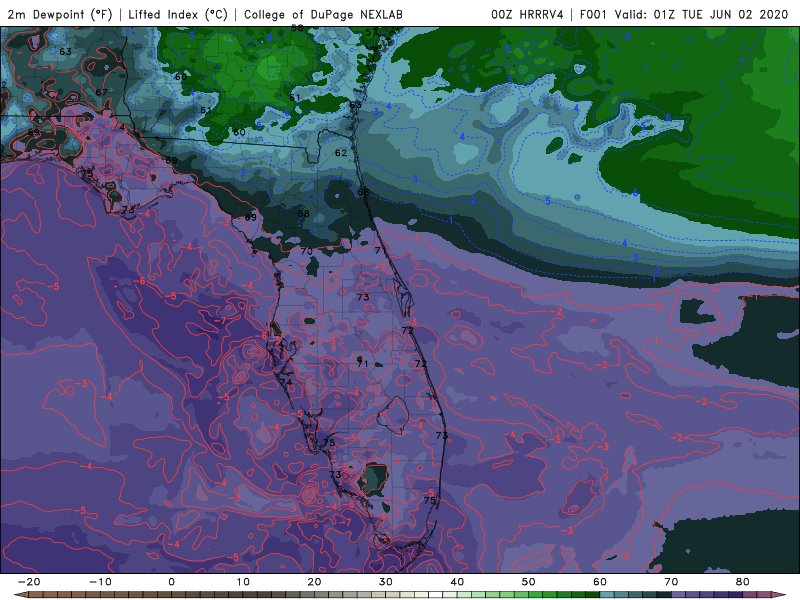
Task: Click the right arrow end of color bar
Action: pos(779,595)
